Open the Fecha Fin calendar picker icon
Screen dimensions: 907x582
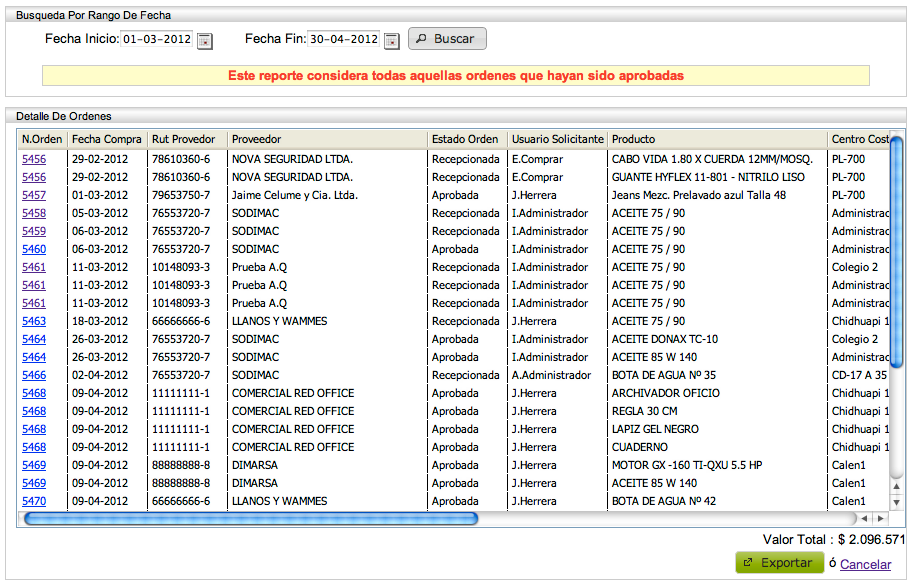391,41
